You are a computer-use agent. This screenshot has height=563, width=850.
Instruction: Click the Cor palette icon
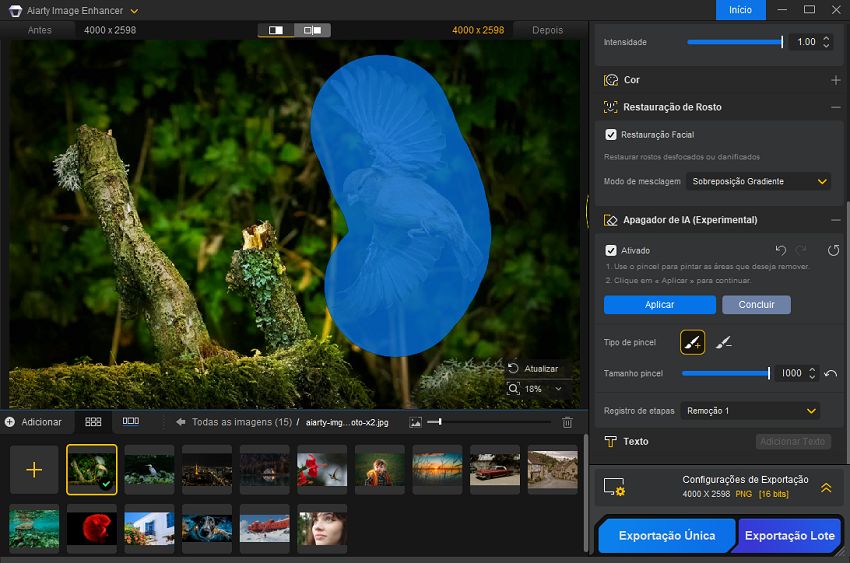(x=611, y=80)
